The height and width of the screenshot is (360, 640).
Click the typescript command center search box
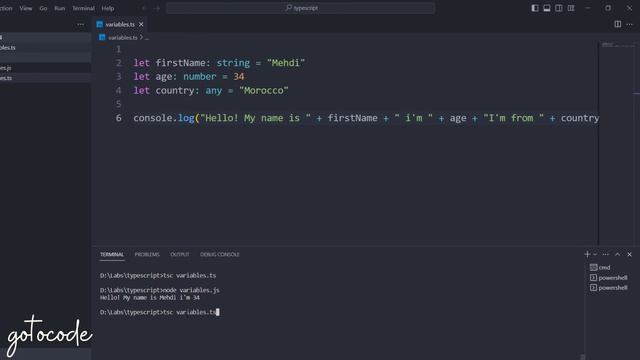point(300,8)
